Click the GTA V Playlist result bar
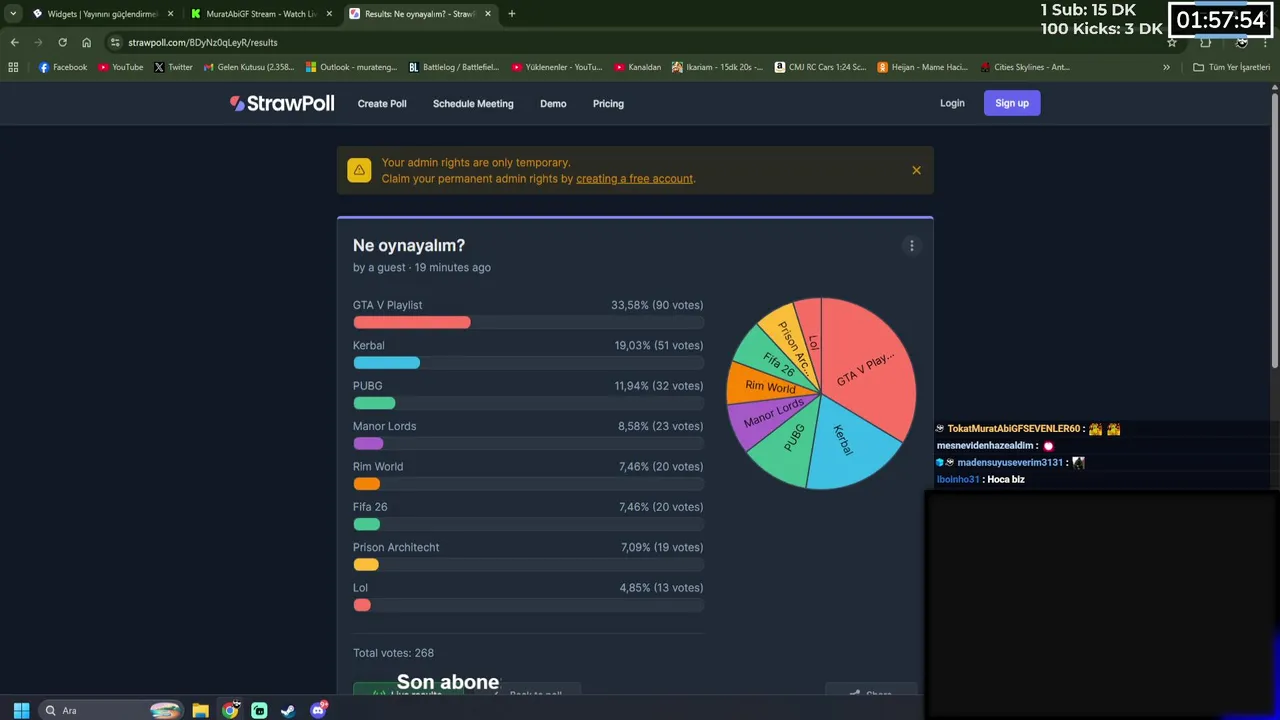 click(x=411, y=322)
